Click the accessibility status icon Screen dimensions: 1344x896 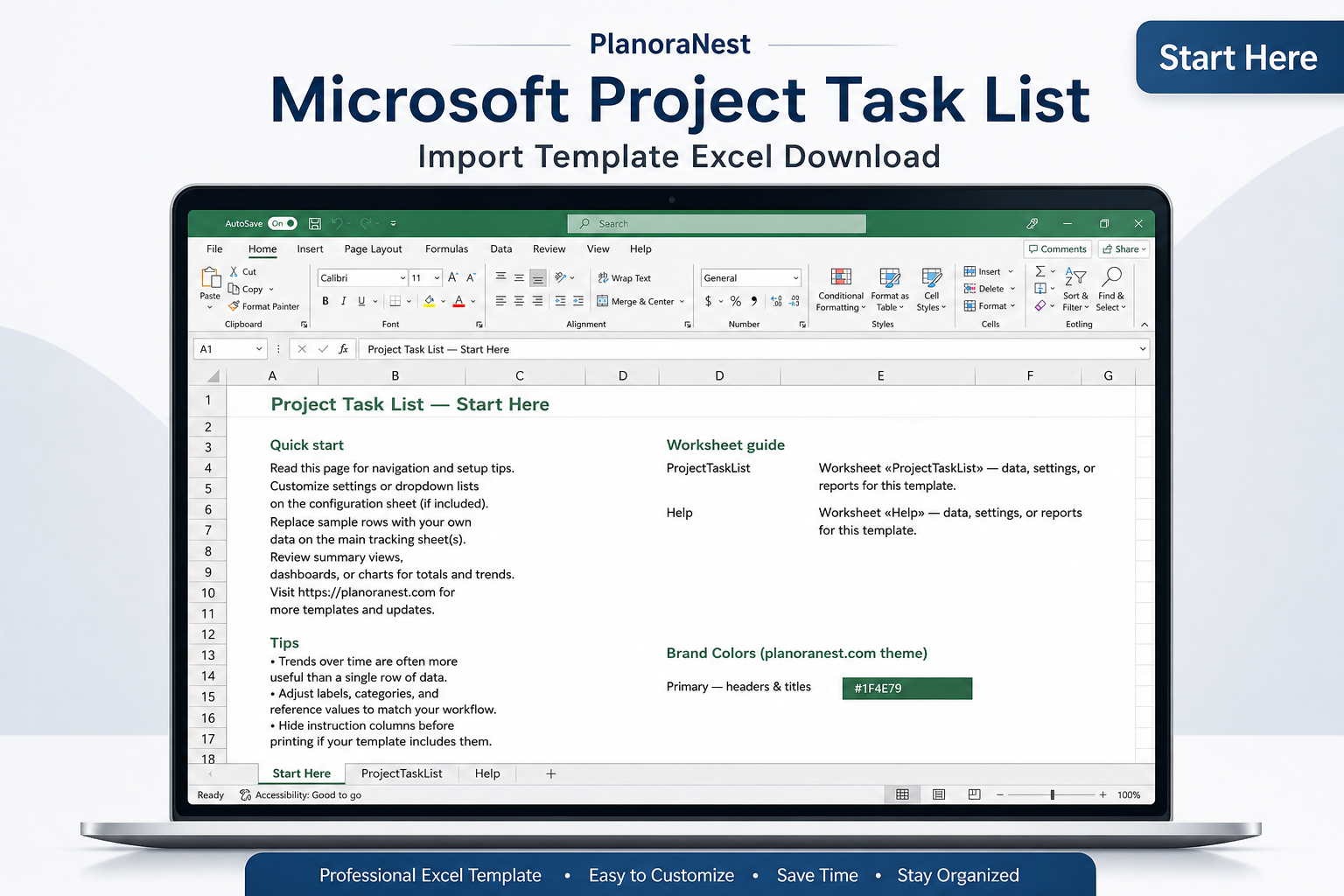(x=246, y=795)
